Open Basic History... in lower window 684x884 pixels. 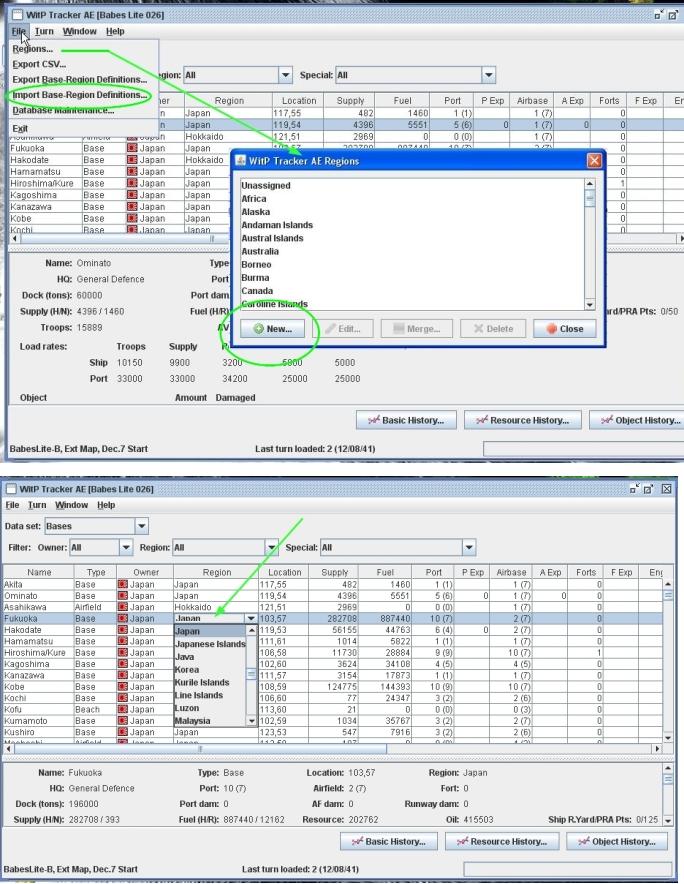(389, 841)
